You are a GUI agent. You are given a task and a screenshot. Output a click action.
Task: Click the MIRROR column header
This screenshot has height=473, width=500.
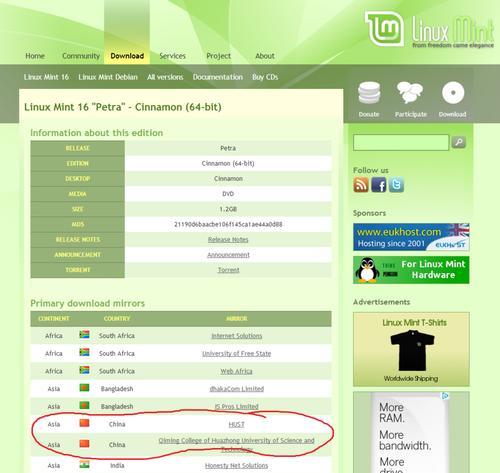237,319
